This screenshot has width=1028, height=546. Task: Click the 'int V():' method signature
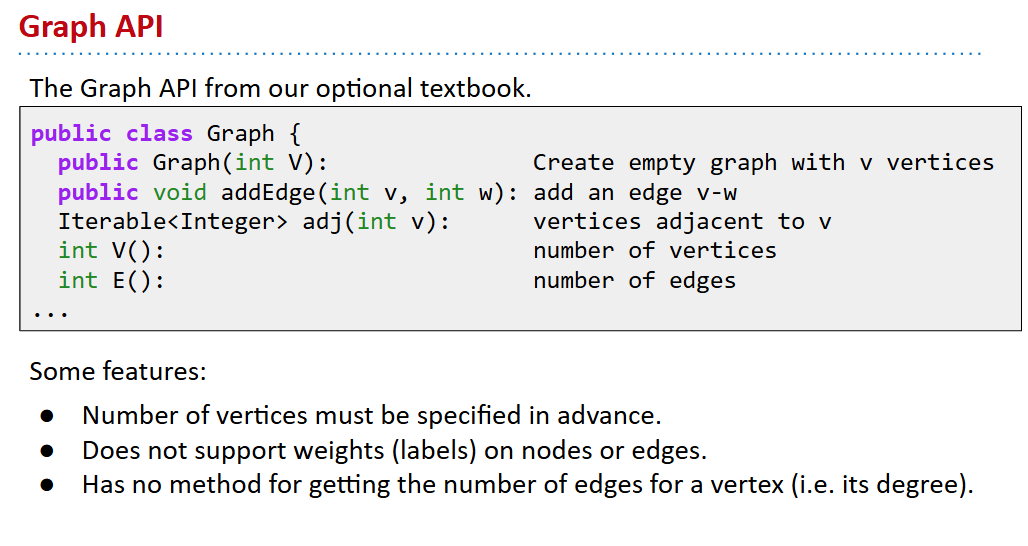pyautogui.click(x=111, y=250)
